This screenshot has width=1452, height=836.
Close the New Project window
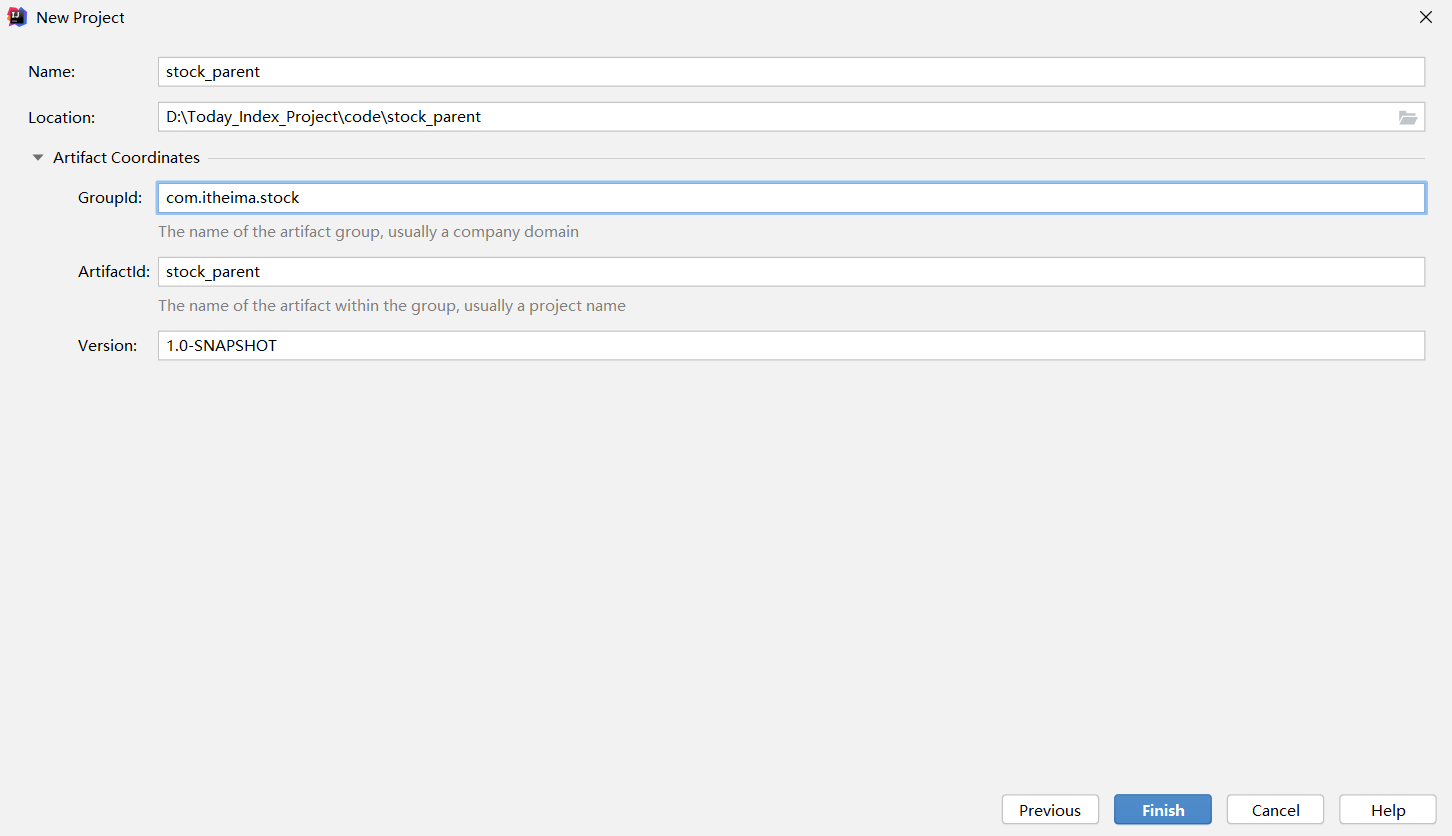(x=1426, y=17)
